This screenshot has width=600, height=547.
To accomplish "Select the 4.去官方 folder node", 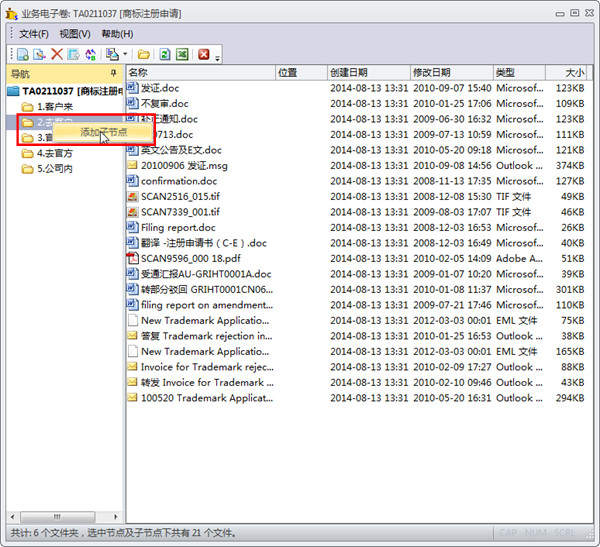I will click(x=55, y=153).
